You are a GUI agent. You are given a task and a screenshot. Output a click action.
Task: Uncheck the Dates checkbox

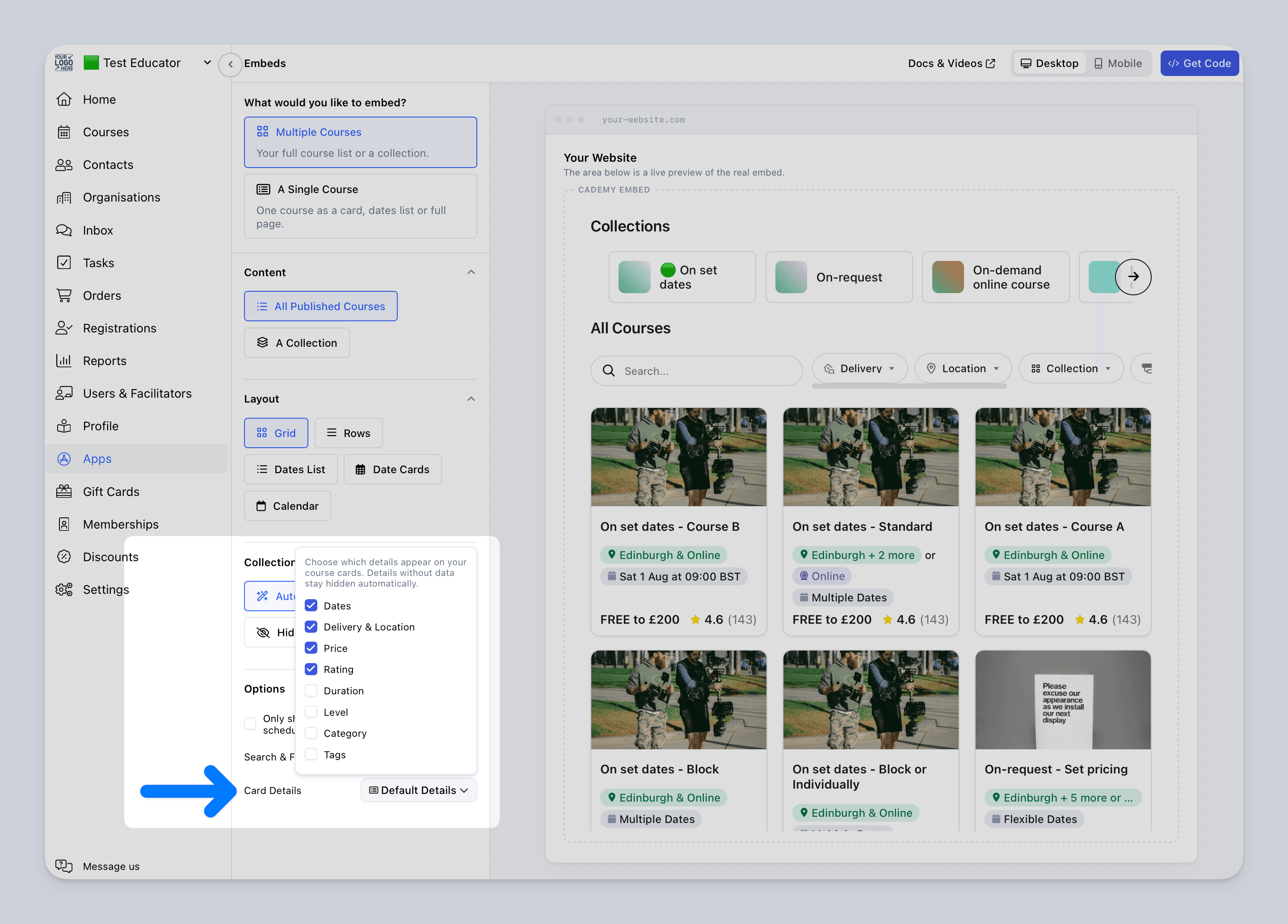coord(311,605)
